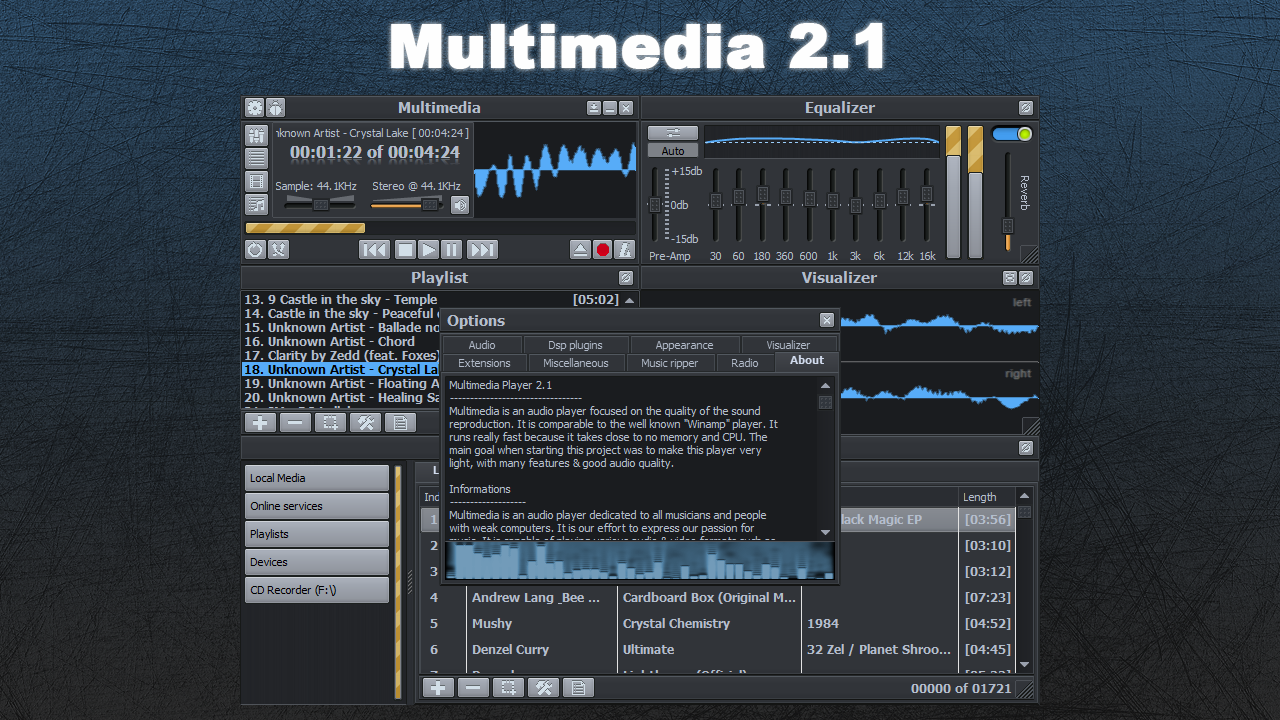
Task: Start recording with the red record button
Action: [x=603, y=250]
